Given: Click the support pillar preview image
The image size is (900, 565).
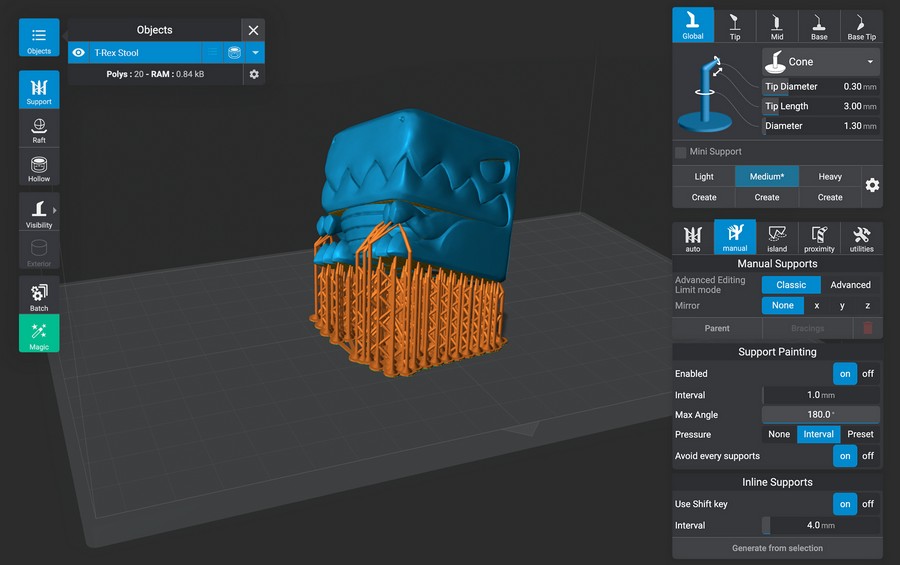Looking at the screenshot, I should click(x=705, y=94).
